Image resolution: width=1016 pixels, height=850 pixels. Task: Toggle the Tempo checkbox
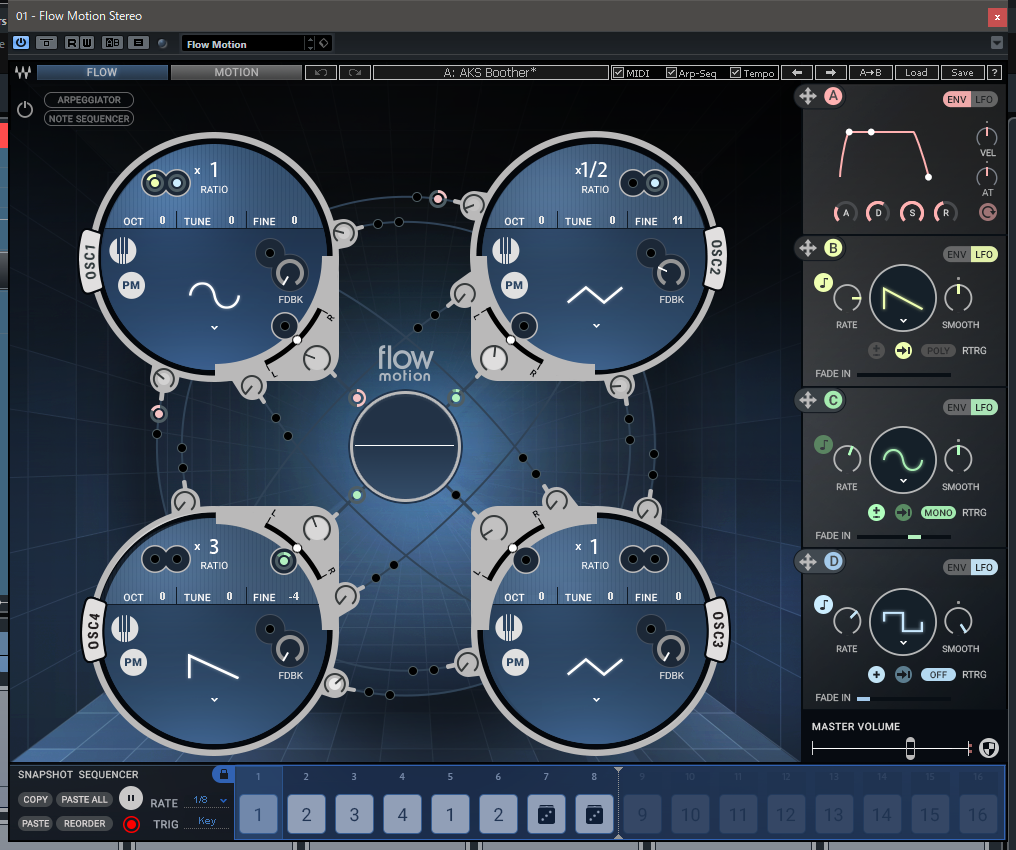click(x=735, y=73)
